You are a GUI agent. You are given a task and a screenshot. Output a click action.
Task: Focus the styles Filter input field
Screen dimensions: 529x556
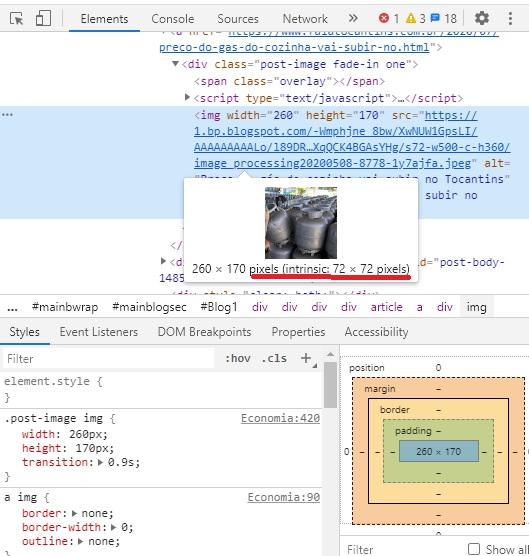click(108, 359)
